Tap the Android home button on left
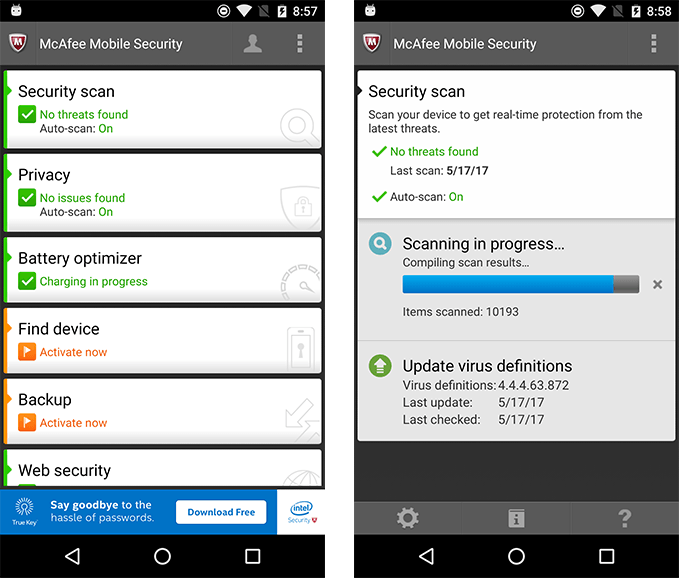This screenshot has width=679, height=578. 162,556
